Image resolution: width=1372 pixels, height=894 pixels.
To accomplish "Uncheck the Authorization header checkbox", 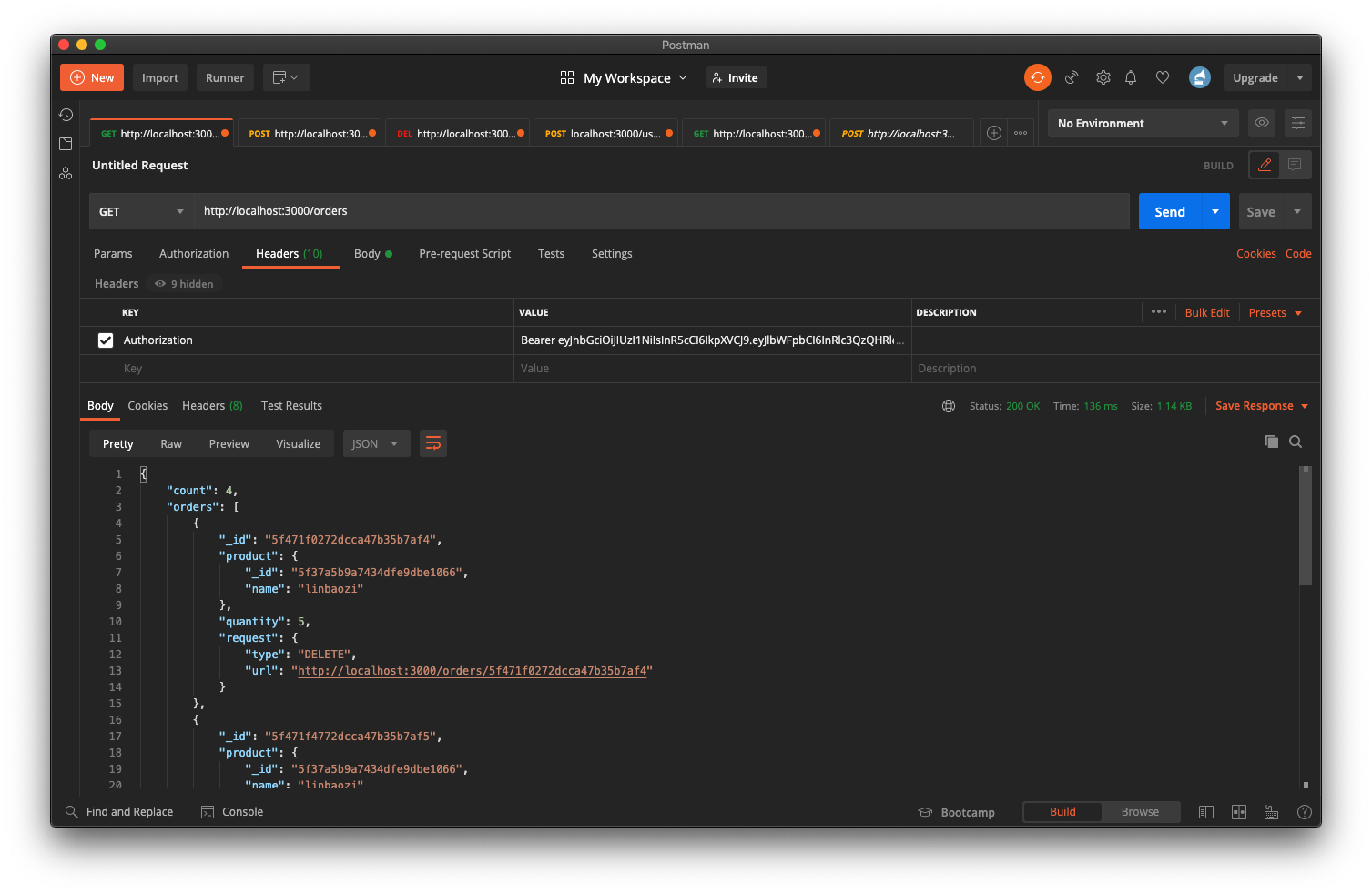I will pos(106,340).
